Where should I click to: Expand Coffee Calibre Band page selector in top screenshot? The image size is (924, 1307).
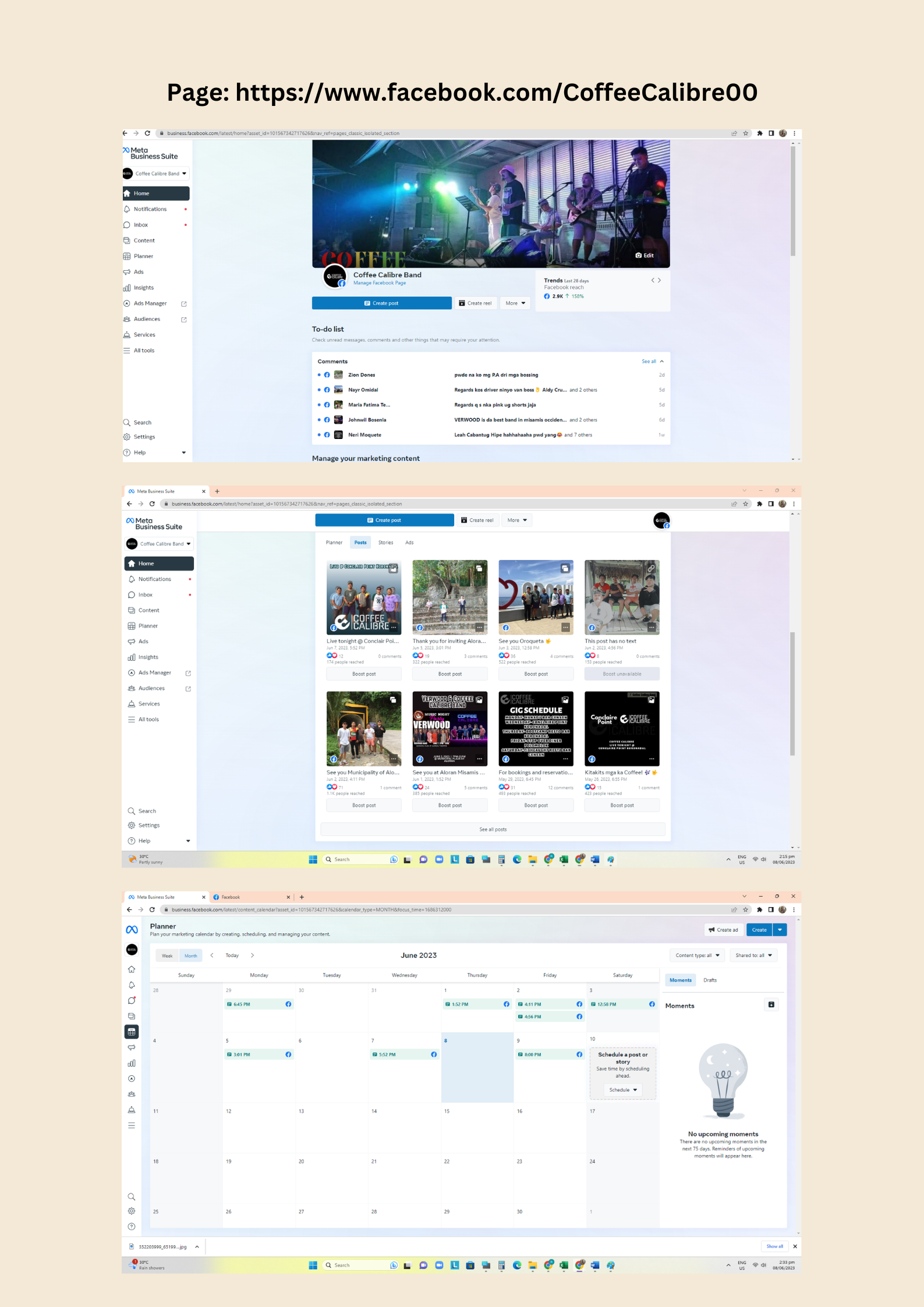(x=156, y=173)
